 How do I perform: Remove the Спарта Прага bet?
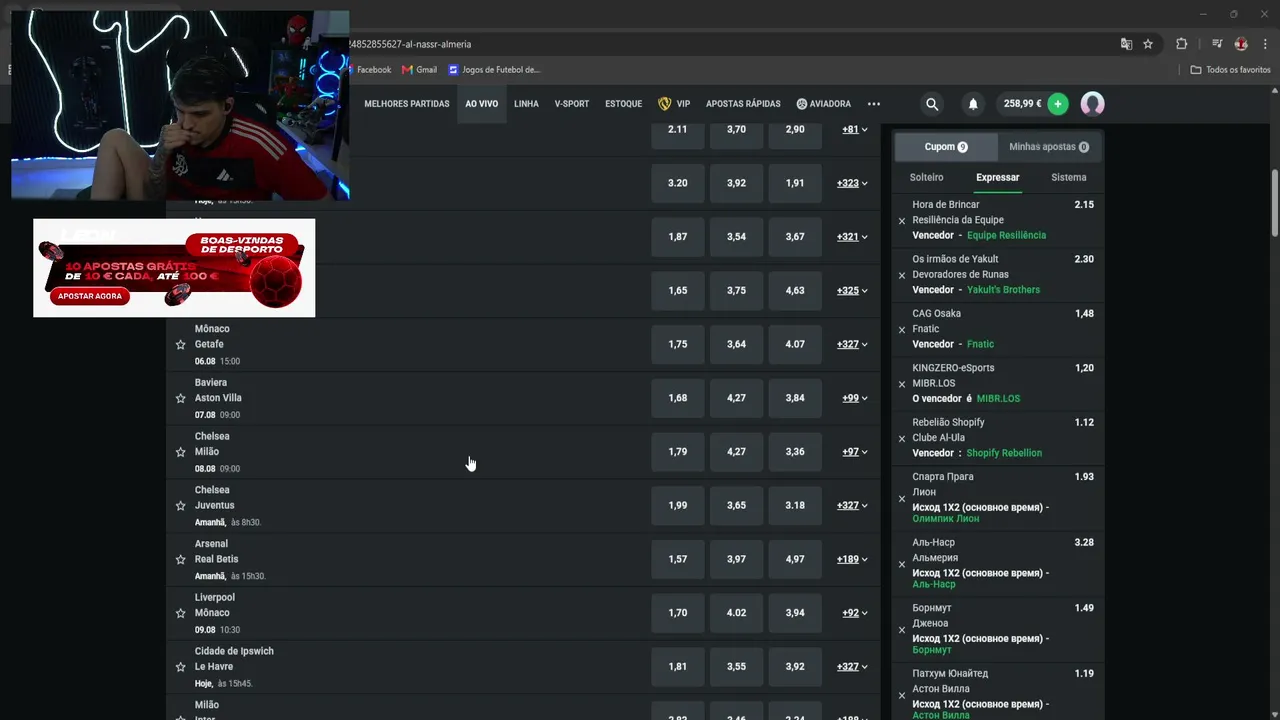[902, 499]
